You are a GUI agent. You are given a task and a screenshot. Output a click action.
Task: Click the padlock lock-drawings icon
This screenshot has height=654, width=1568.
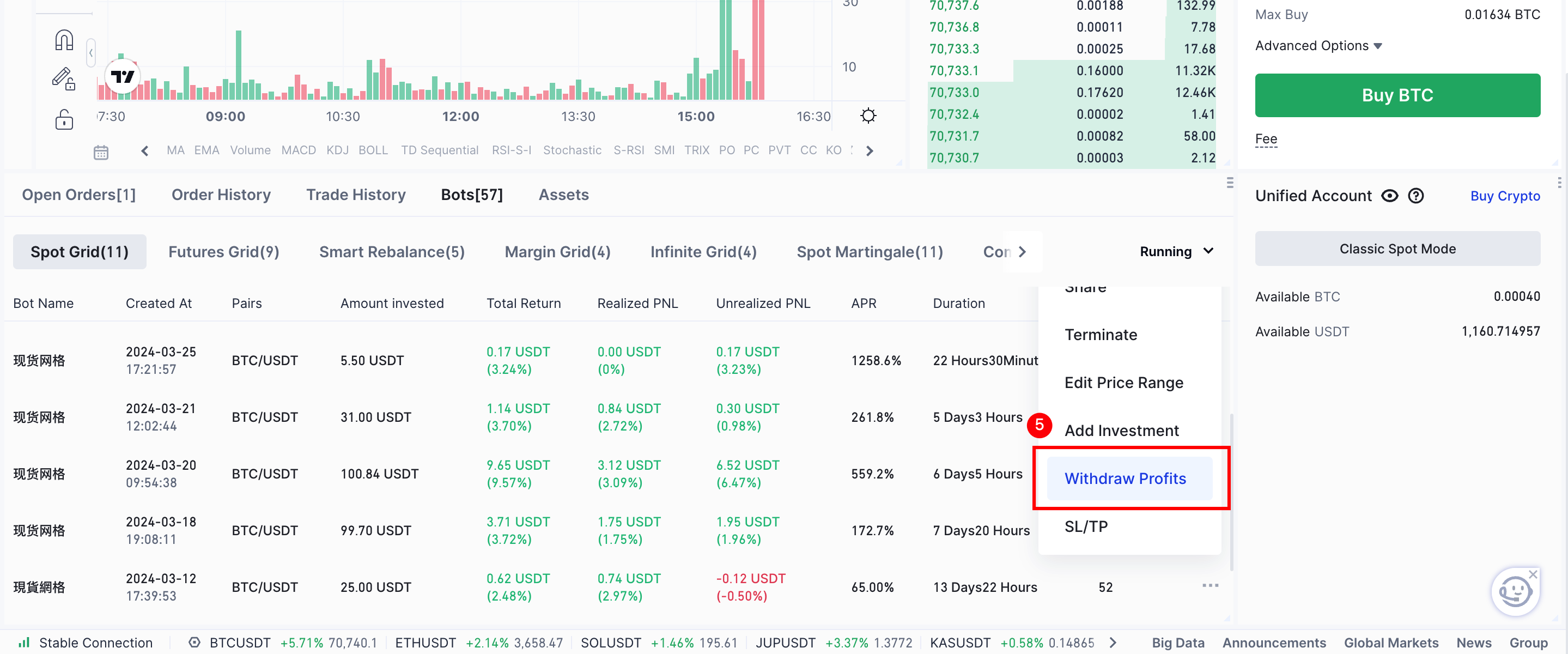click(64, 119)
